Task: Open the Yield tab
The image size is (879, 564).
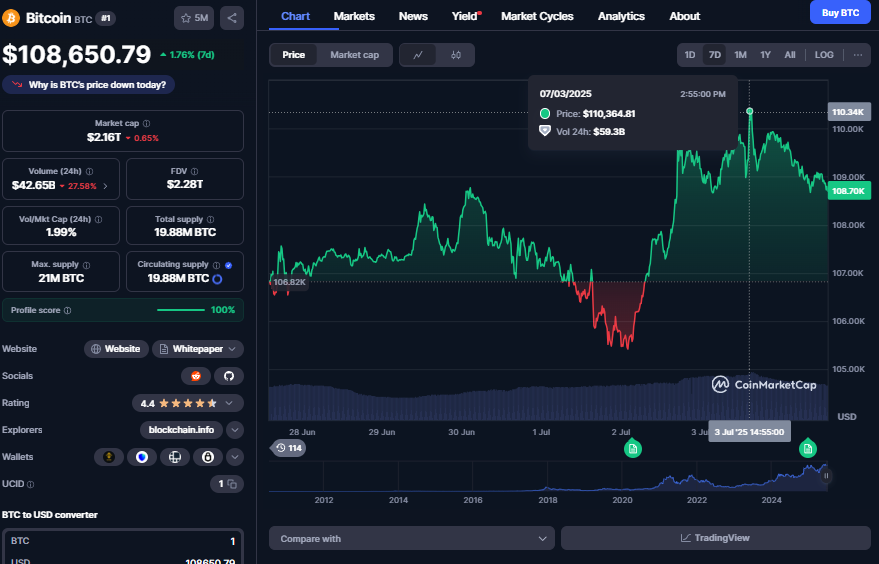Action: point(466,16)
